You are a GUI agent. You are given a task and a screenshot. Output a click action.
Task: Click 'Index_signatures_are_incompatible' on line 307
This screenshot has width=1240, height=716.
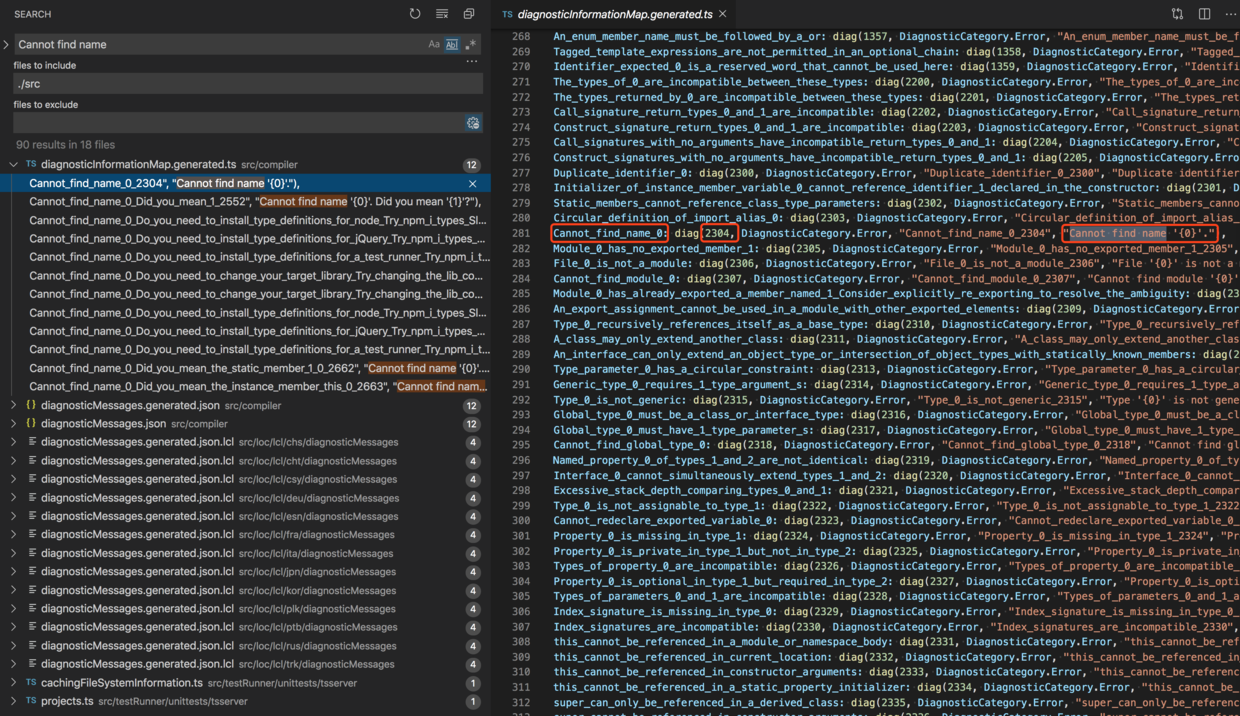click(655, 627)
